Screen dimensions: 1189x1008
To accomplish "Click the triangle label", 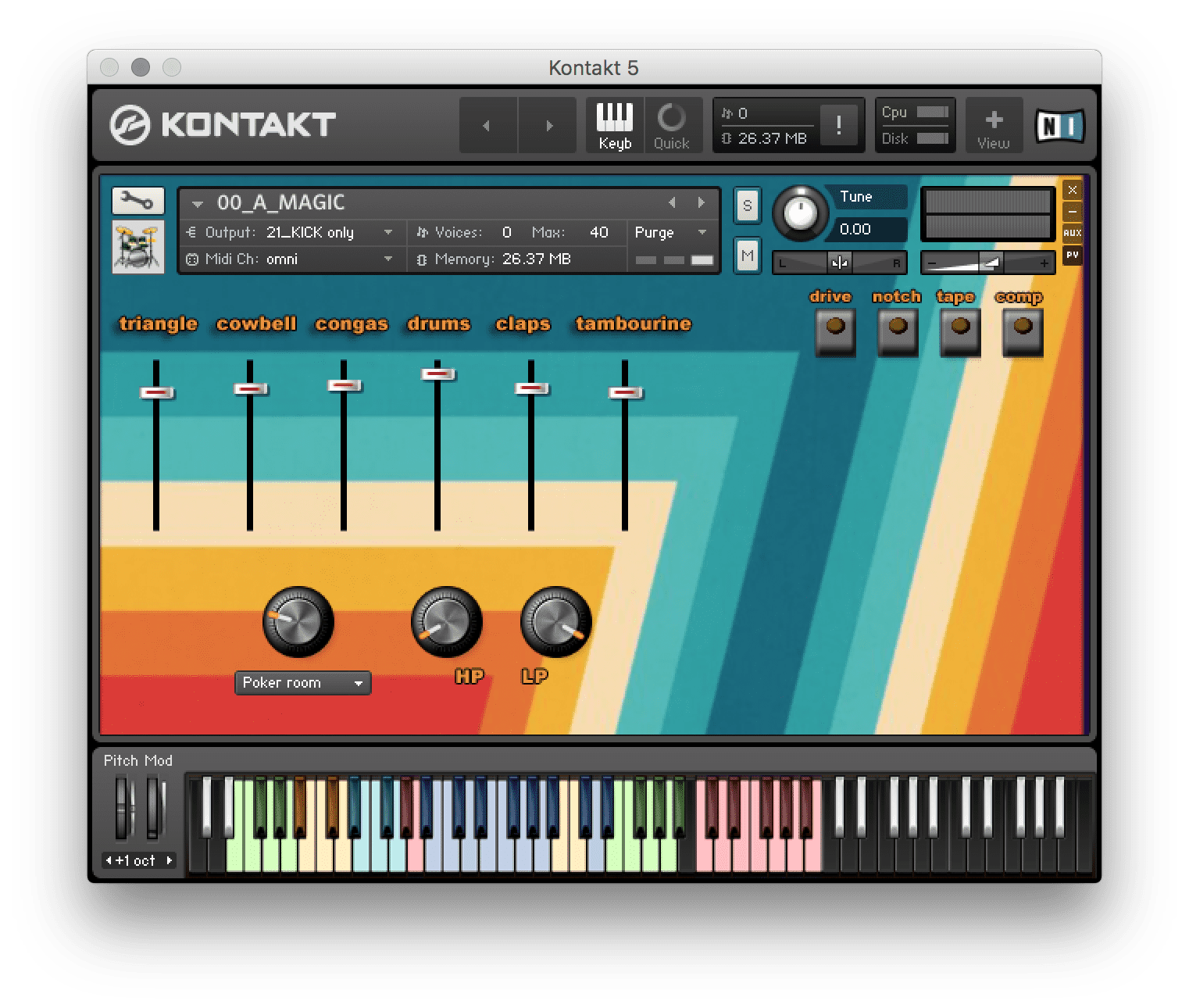I will pos(158,324).
